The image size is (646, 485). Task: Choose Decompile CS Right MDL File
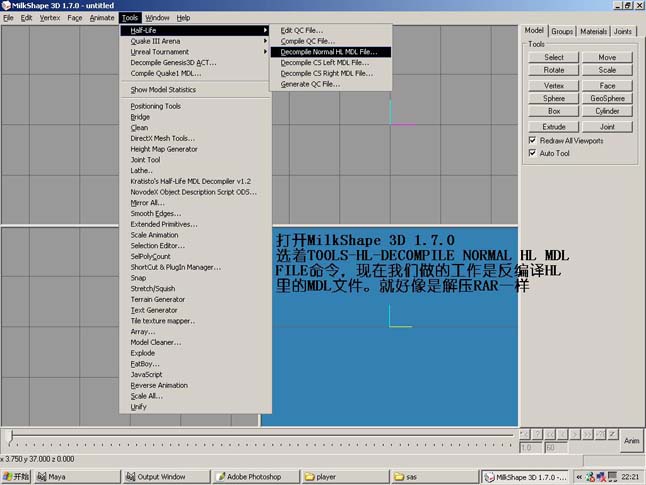[331, 73]
